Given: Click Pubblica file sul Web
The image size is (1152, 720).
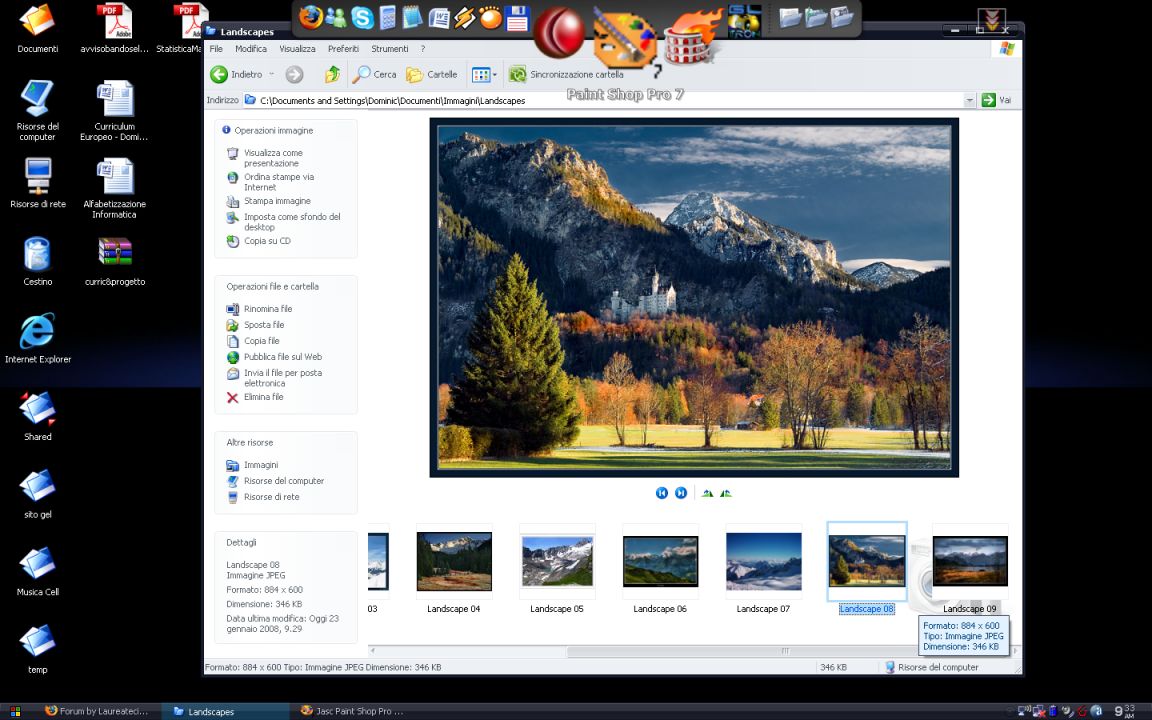Looking at the screenshot, I should [283, 357].
